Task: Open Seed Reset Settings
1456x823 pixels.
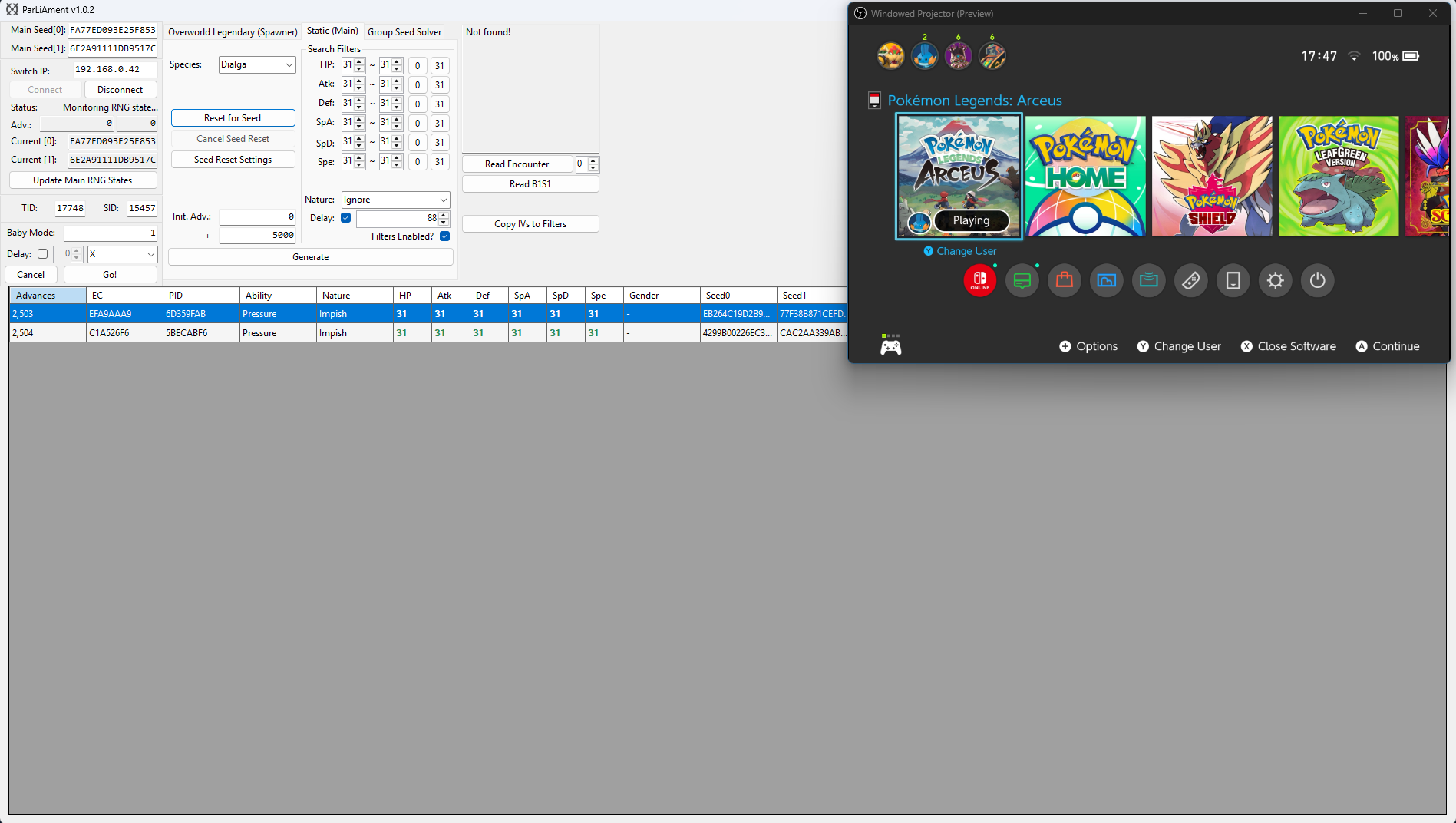Action: 233,160
